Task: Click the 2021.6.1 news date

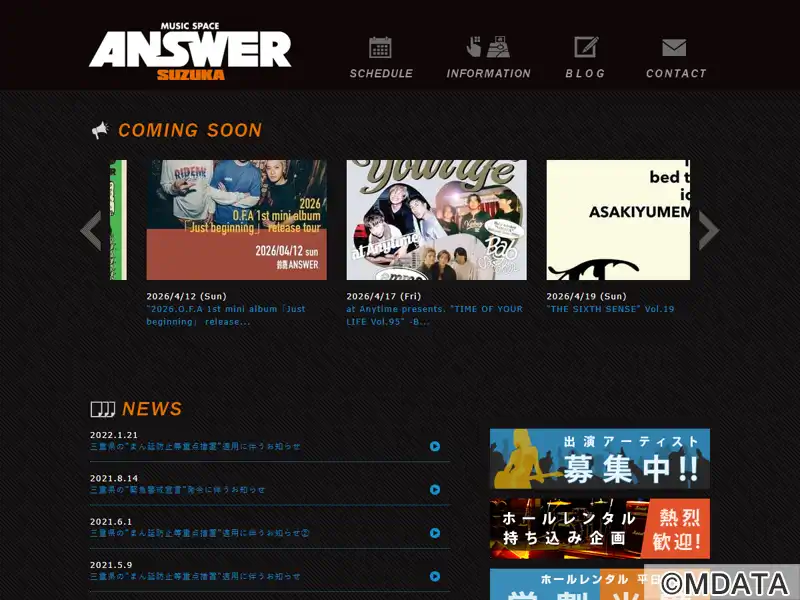Action: click(111, 522)
